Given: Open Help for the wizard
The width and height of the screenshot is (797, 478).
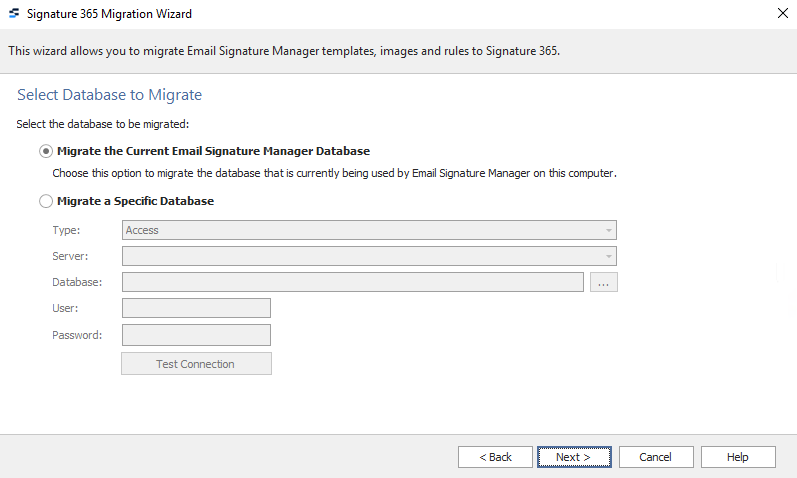Looking at the screenshot, I should coord(738,457).
